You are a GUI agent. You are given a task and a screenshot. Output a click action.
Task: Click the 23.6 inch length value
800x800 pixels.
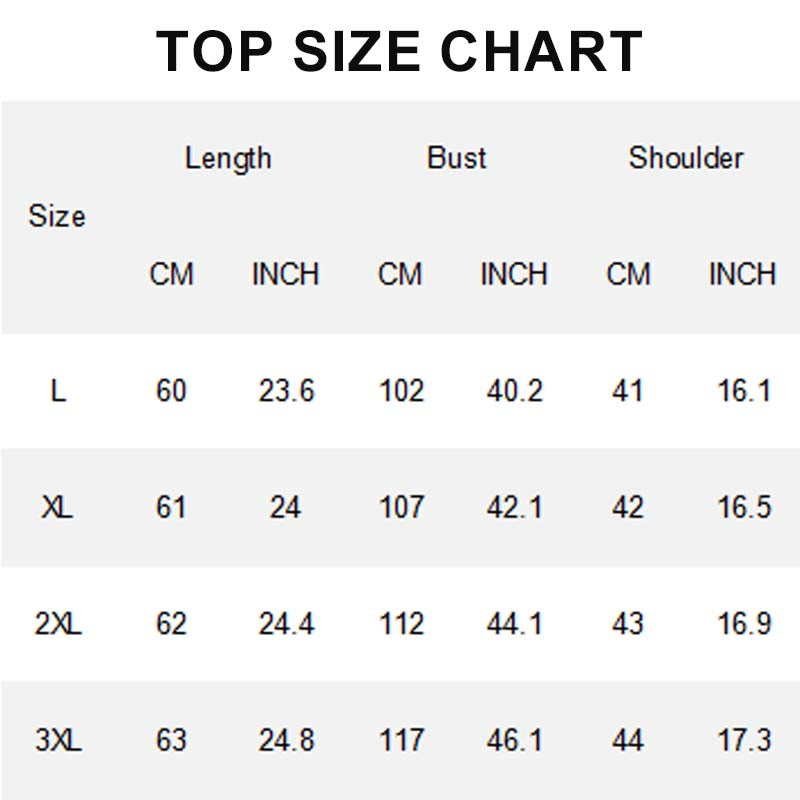point(286,391)
